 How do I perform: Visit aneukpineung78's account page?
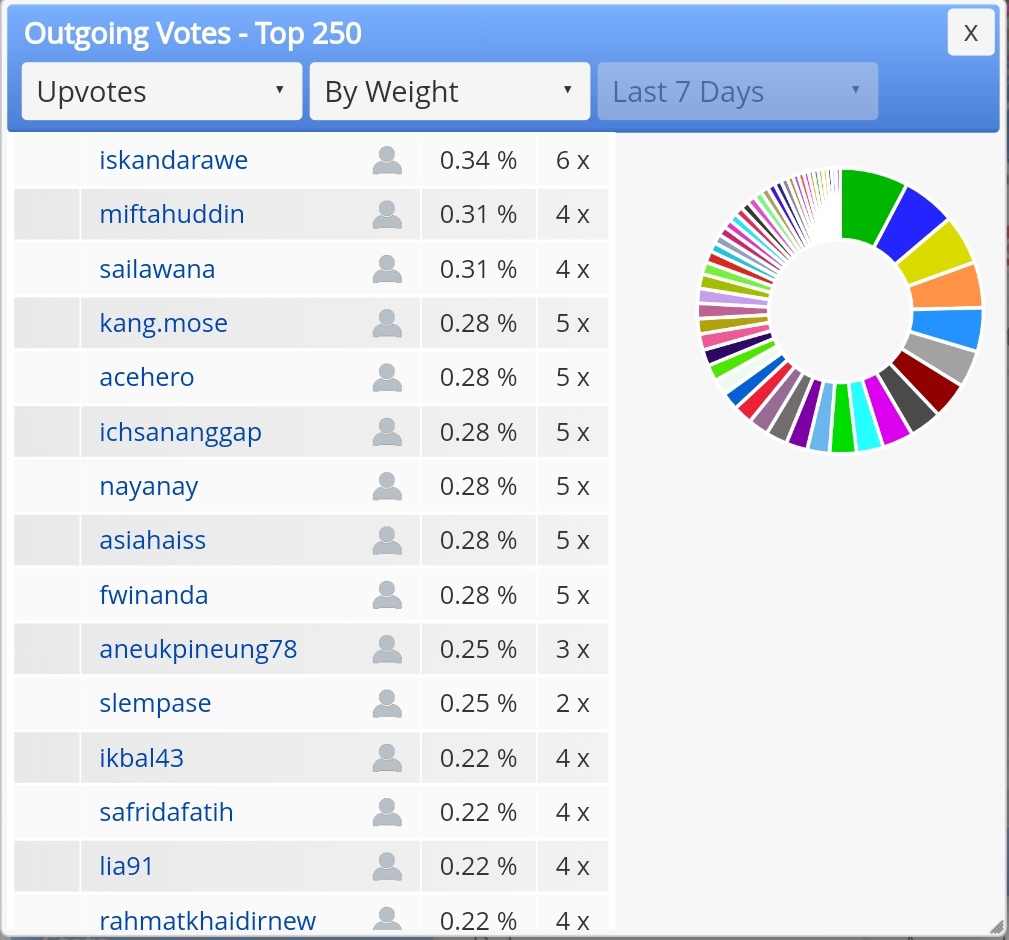[x=198, y=649]
